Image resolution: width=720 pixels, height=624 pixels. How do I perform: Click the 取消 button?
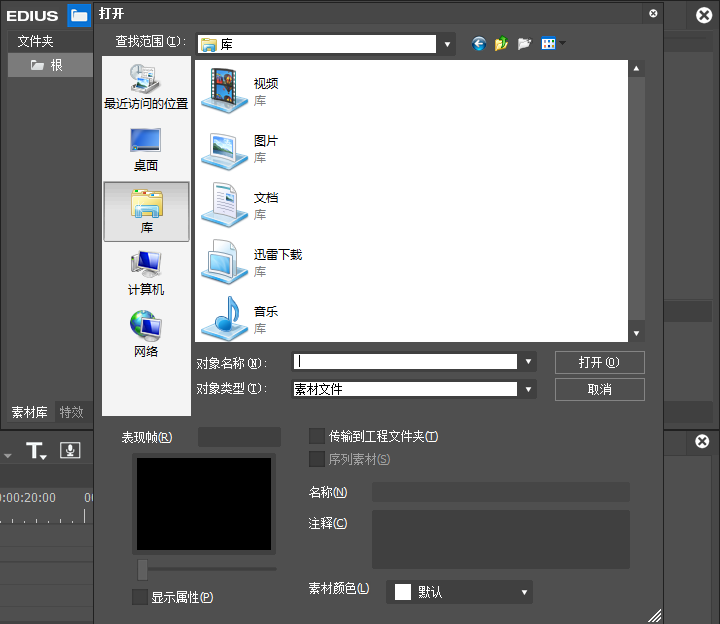(599, 389)
